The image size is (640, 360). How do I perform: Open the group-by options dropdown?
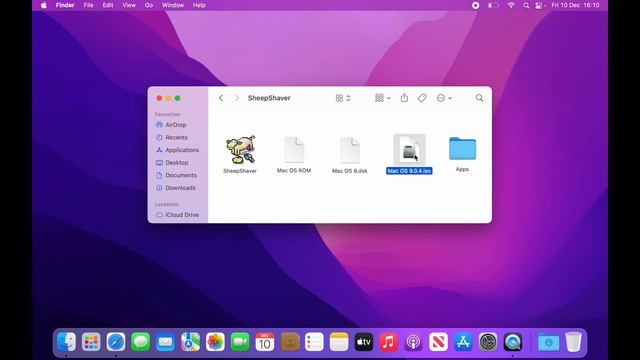[x=382, y=98]
